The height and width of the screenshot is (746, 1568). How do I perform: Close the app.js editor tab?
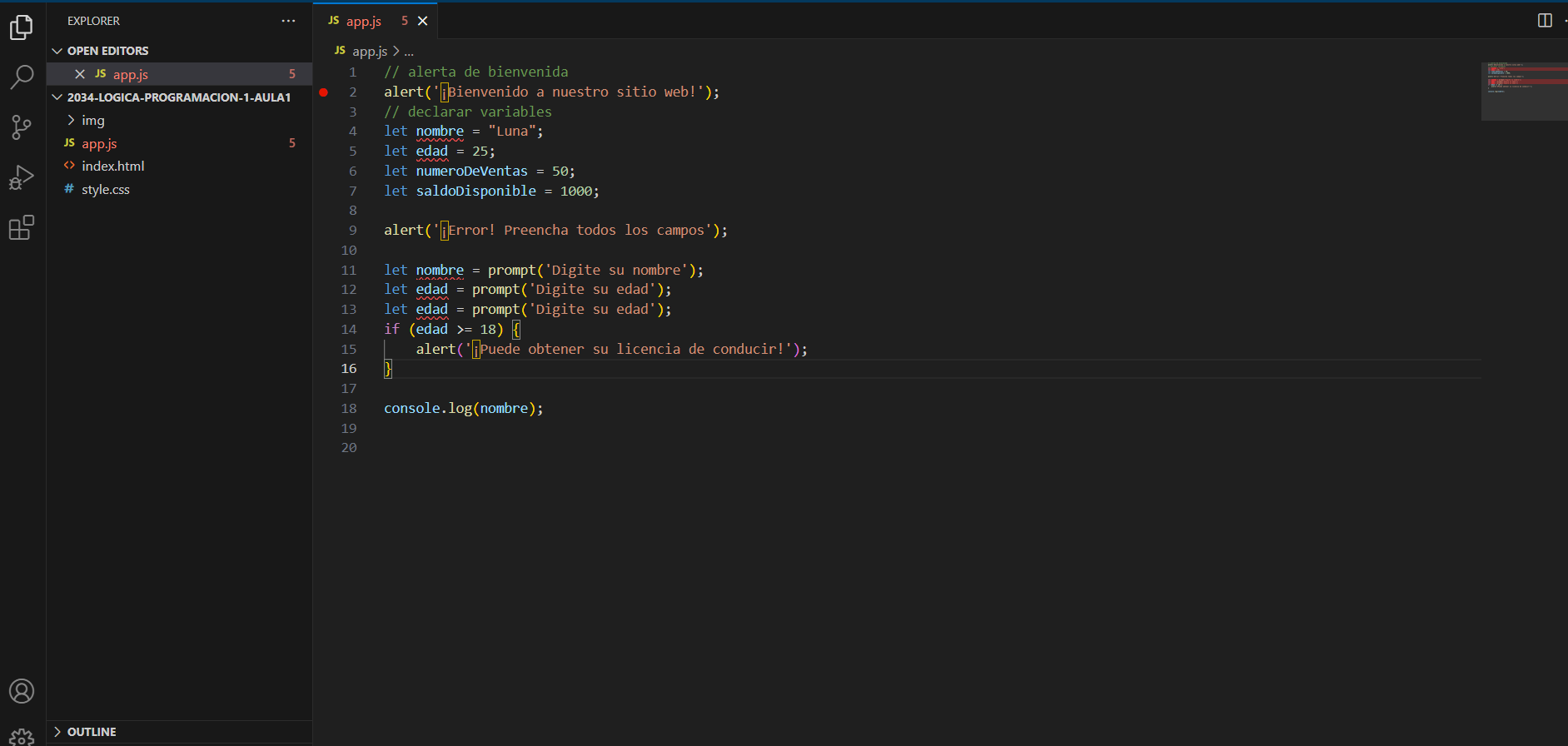423,21
